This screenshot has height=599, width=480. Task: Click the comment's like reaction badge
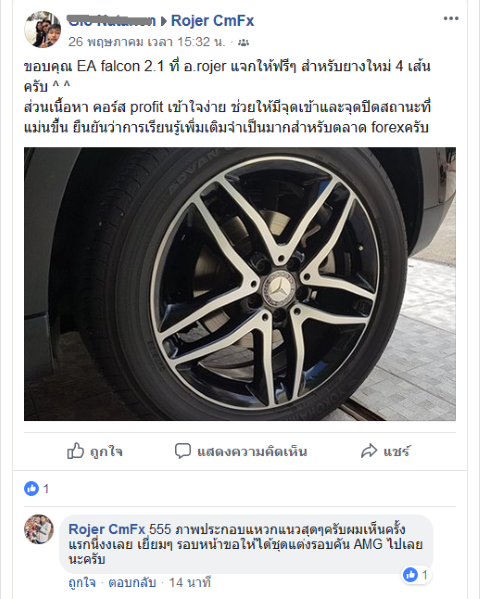click(417, 575)
